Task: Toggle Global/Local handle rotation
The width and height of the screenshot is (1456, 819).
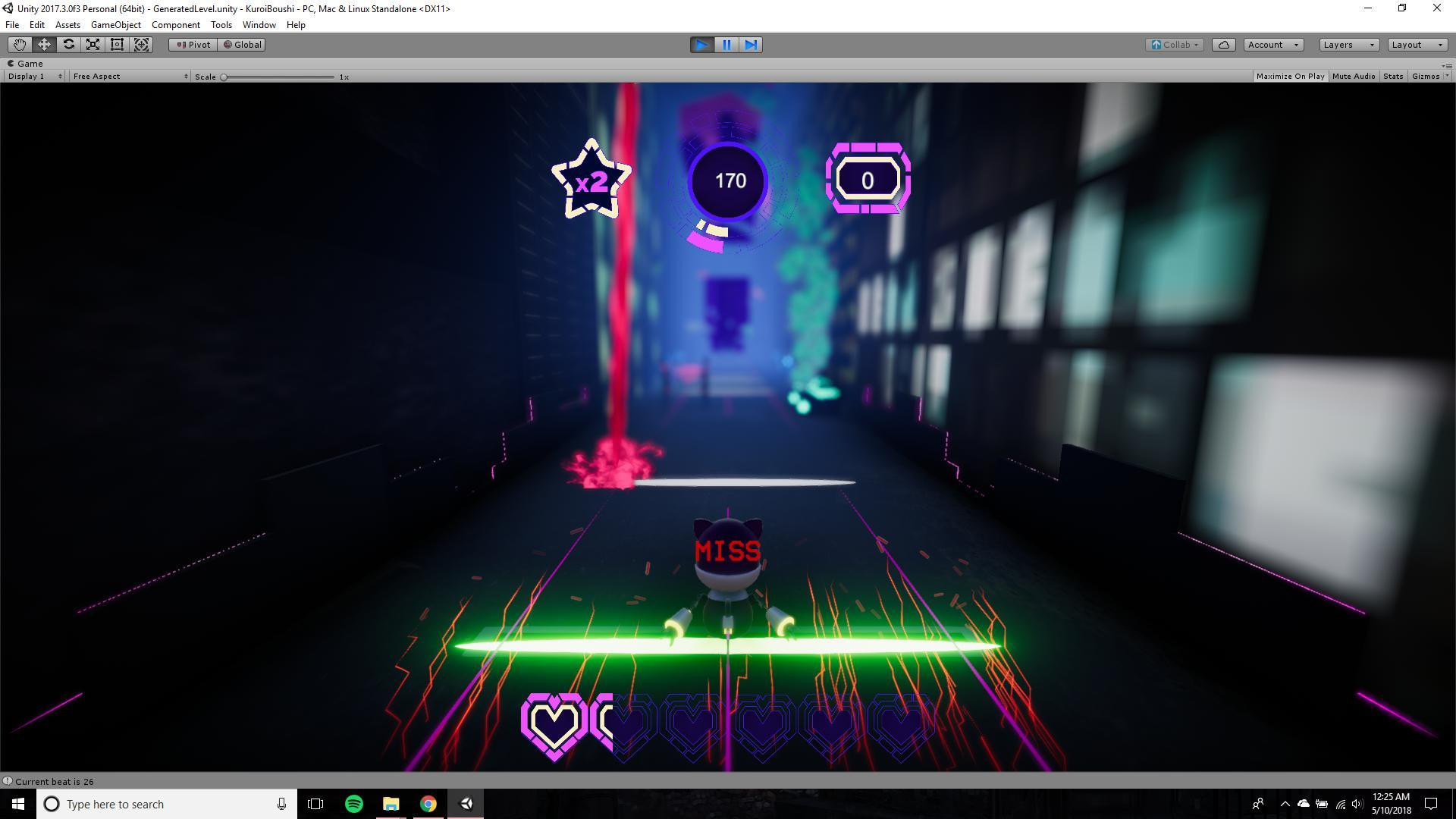Action: click(x=242, y=45)
